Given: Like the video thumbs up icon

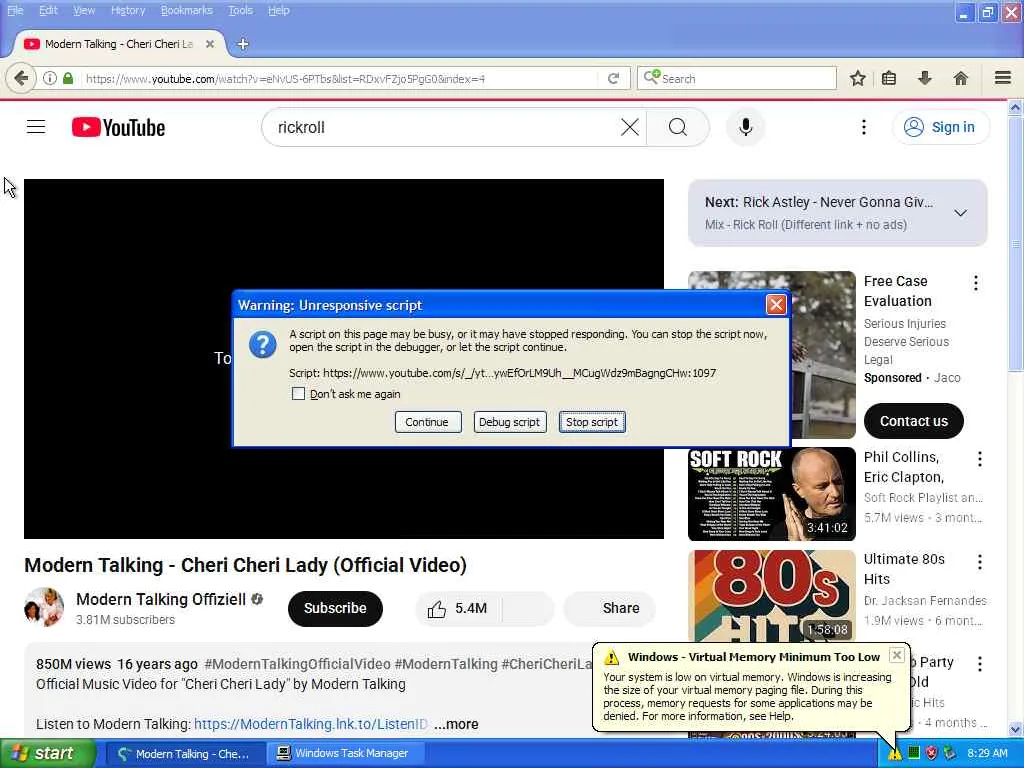Looking at the screenshot, I should pyautogui.click(x=436, y=609).
